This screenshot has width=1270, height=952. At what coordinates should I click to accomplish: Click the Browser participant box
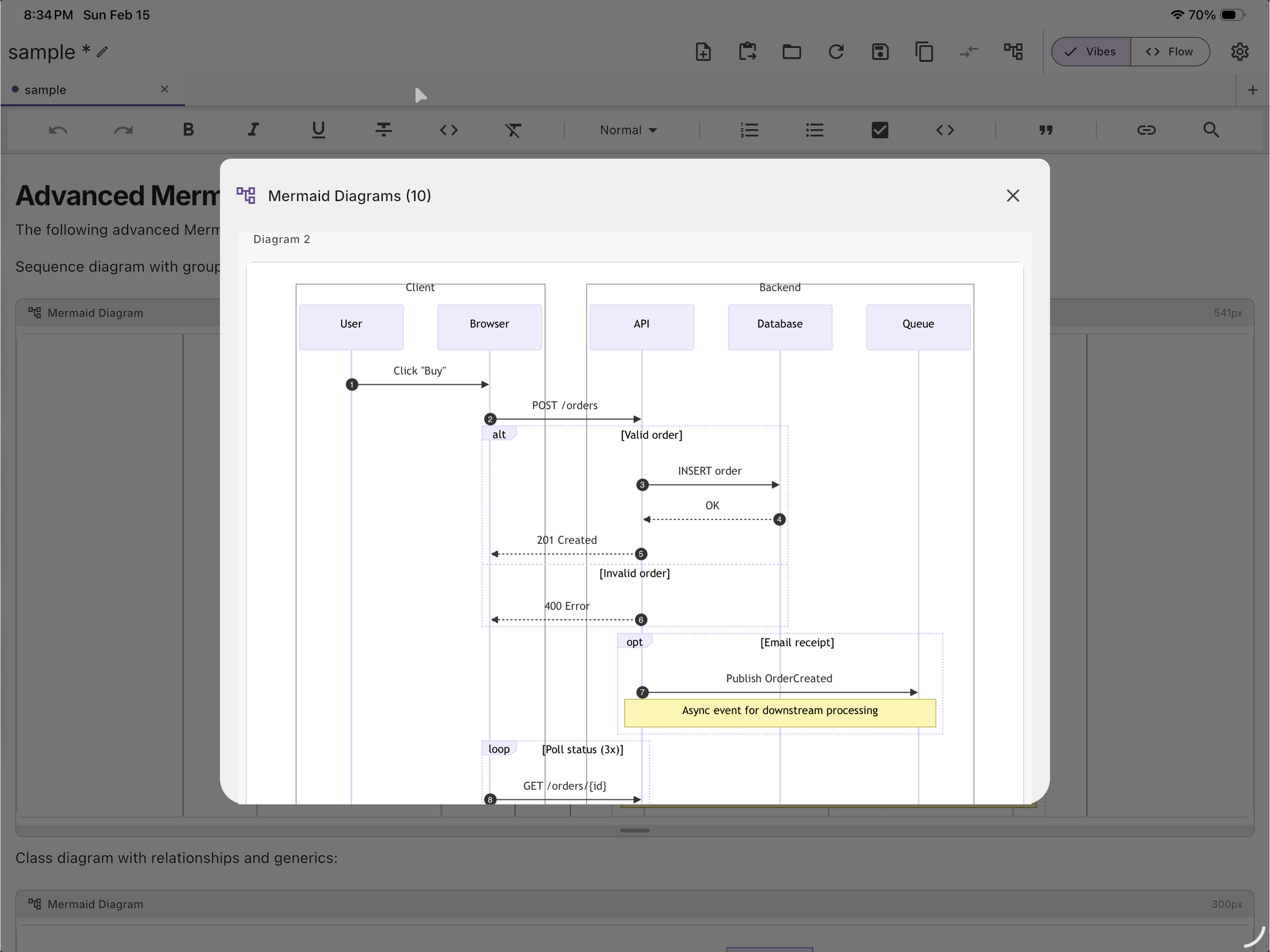(x=489, y=327)
